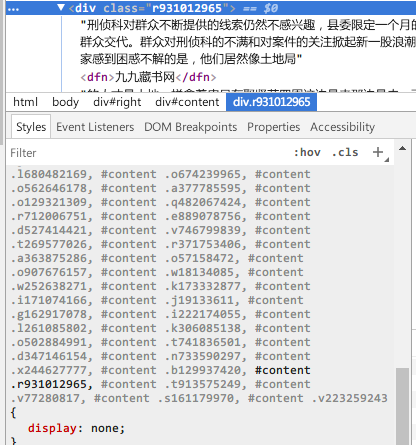Toggle the :hov element state button
The width and height of the screenshot is (416, 445).
[307, 152]
